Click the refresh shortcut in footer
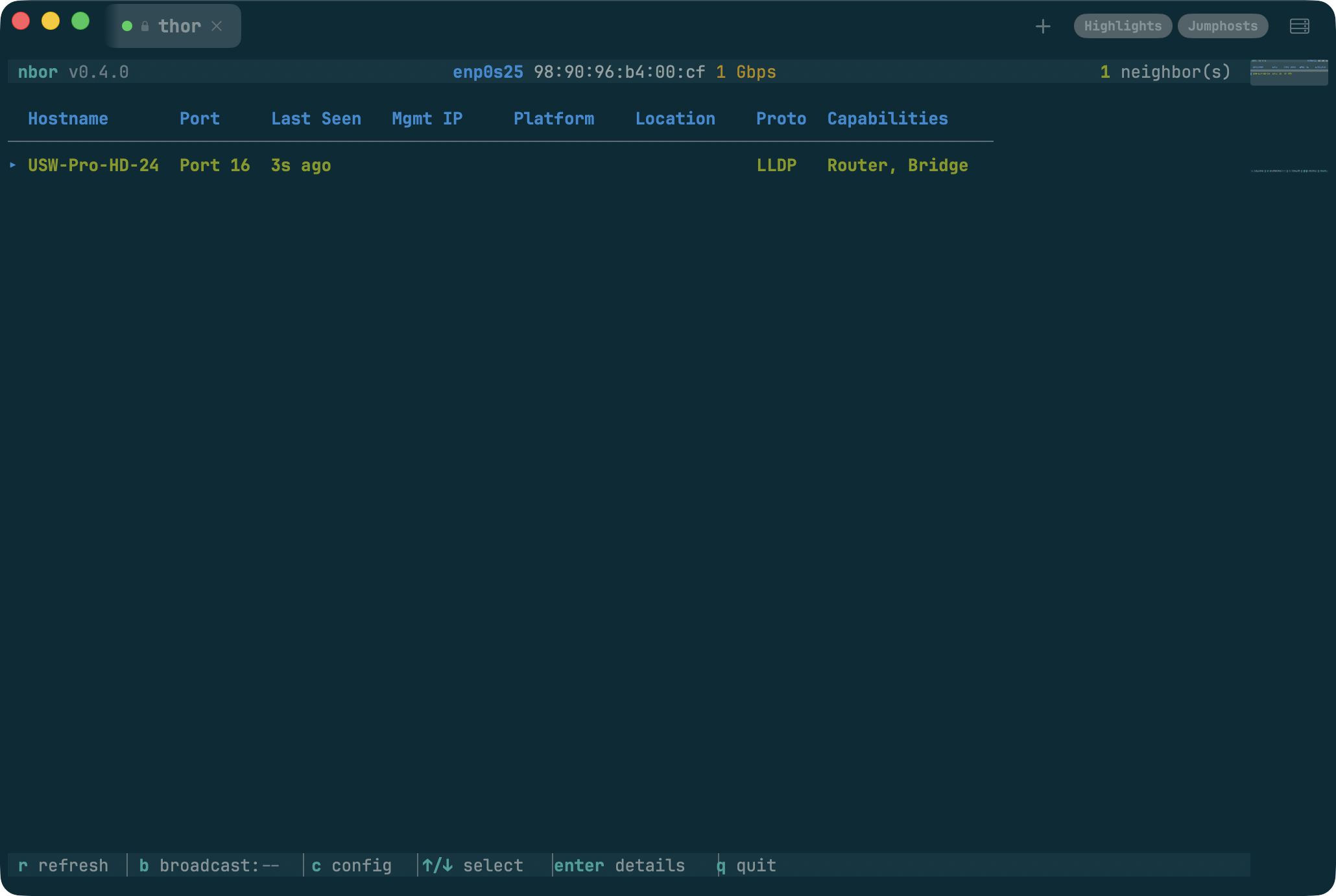Screen dimensions: 1336x896 [64, 866]
